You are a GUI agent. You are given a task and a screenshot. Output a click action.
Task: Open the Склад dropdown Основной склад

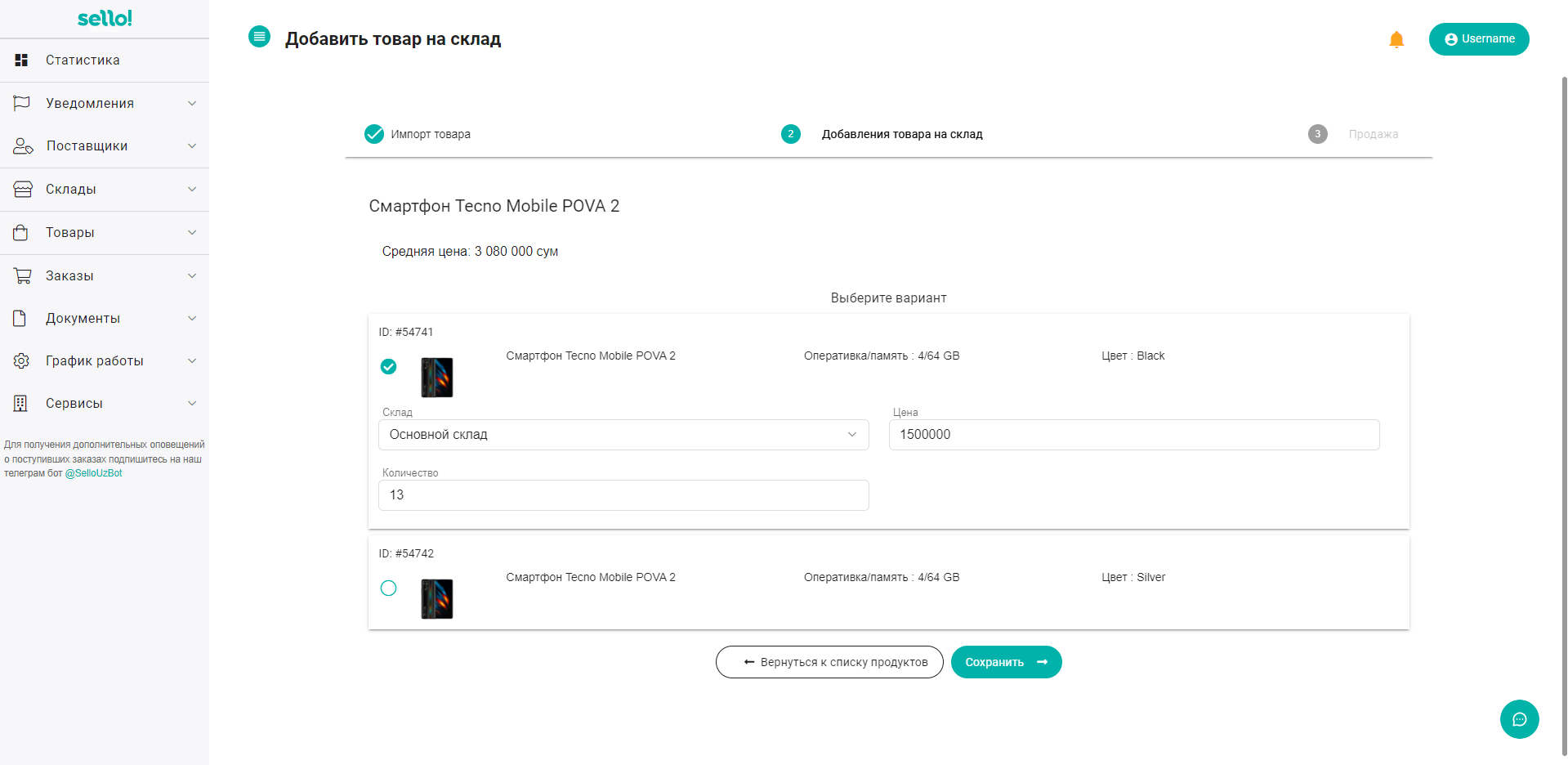(623, 435)
